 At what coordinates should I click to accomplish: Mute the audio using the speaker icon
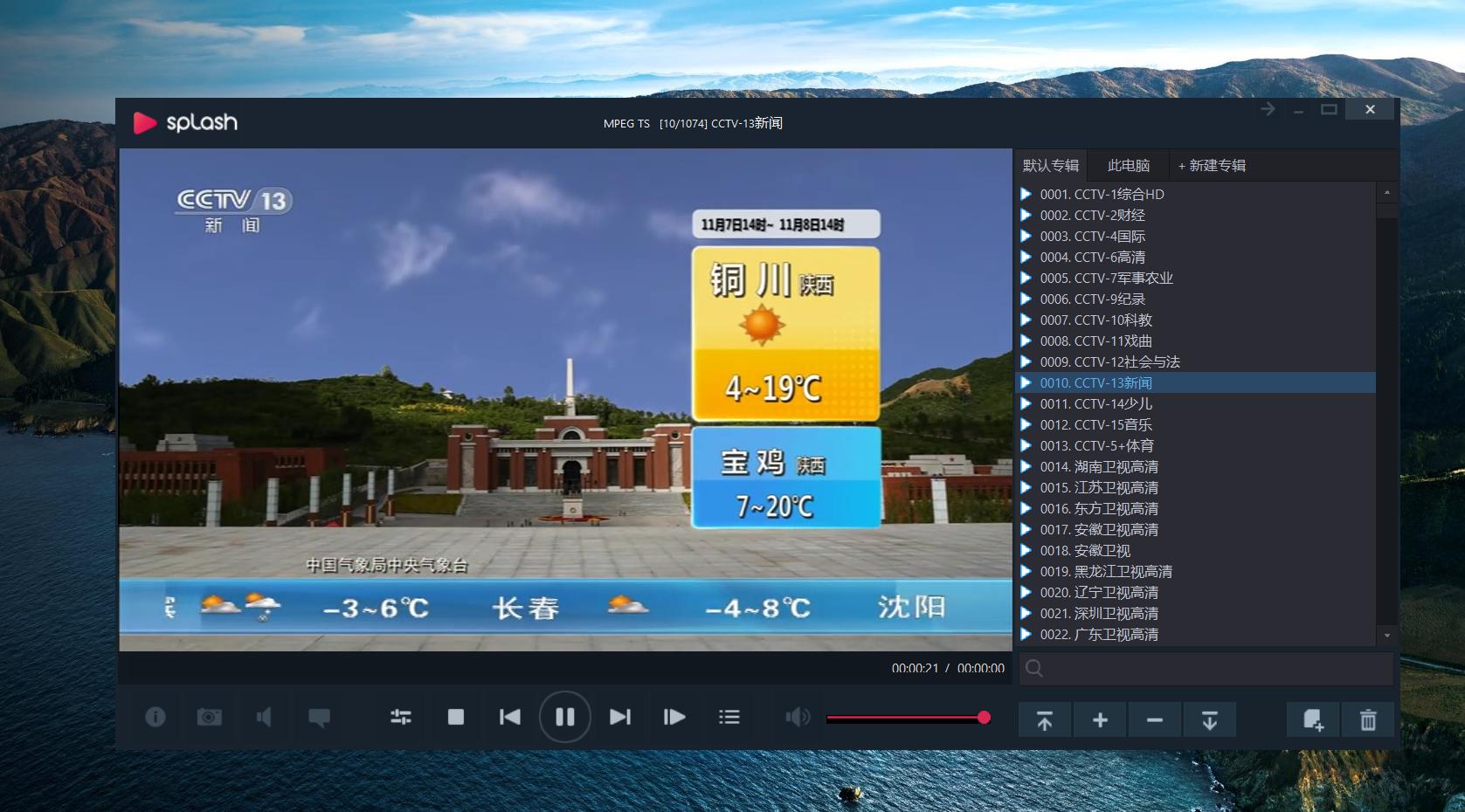point(265,717)
